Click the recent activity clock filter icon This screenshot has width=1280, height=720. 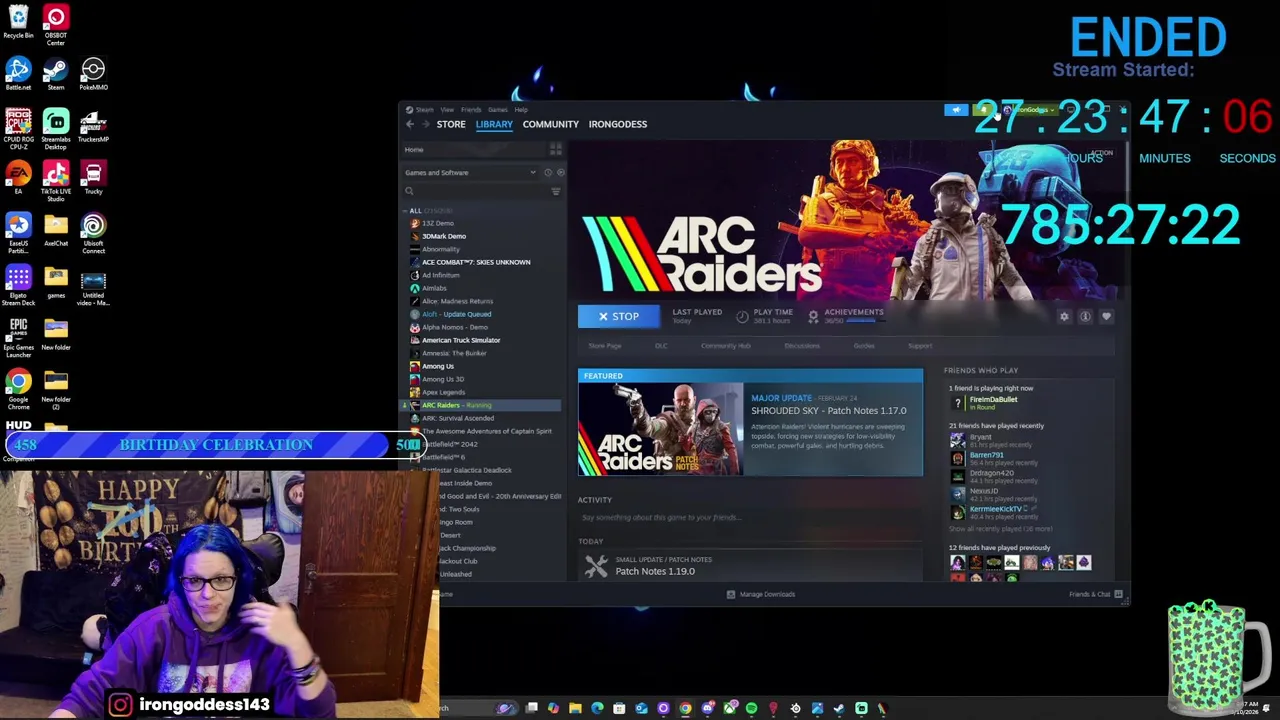point(547,172)
